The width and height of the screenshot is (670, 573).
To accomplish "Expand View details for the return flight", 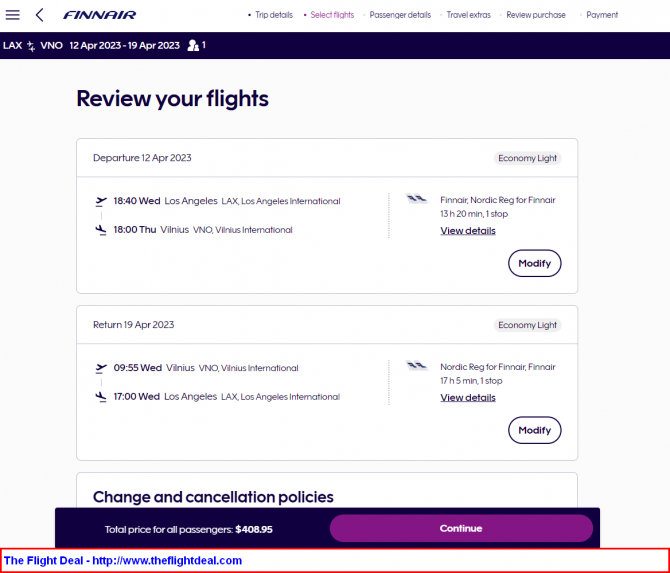I will pos(468,398).
